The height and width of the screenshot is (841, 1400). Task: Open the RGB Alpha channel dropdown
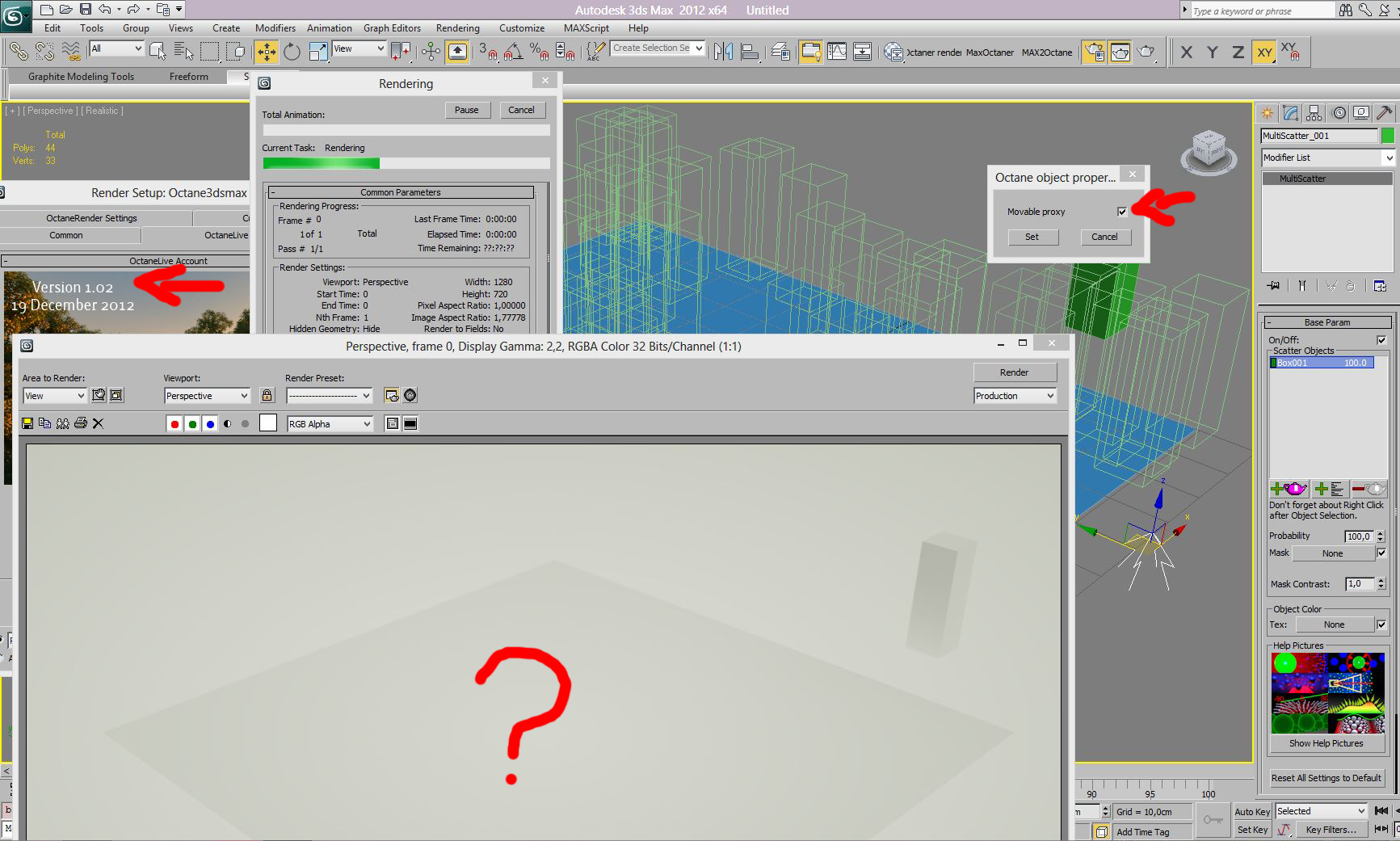point(330,424)
